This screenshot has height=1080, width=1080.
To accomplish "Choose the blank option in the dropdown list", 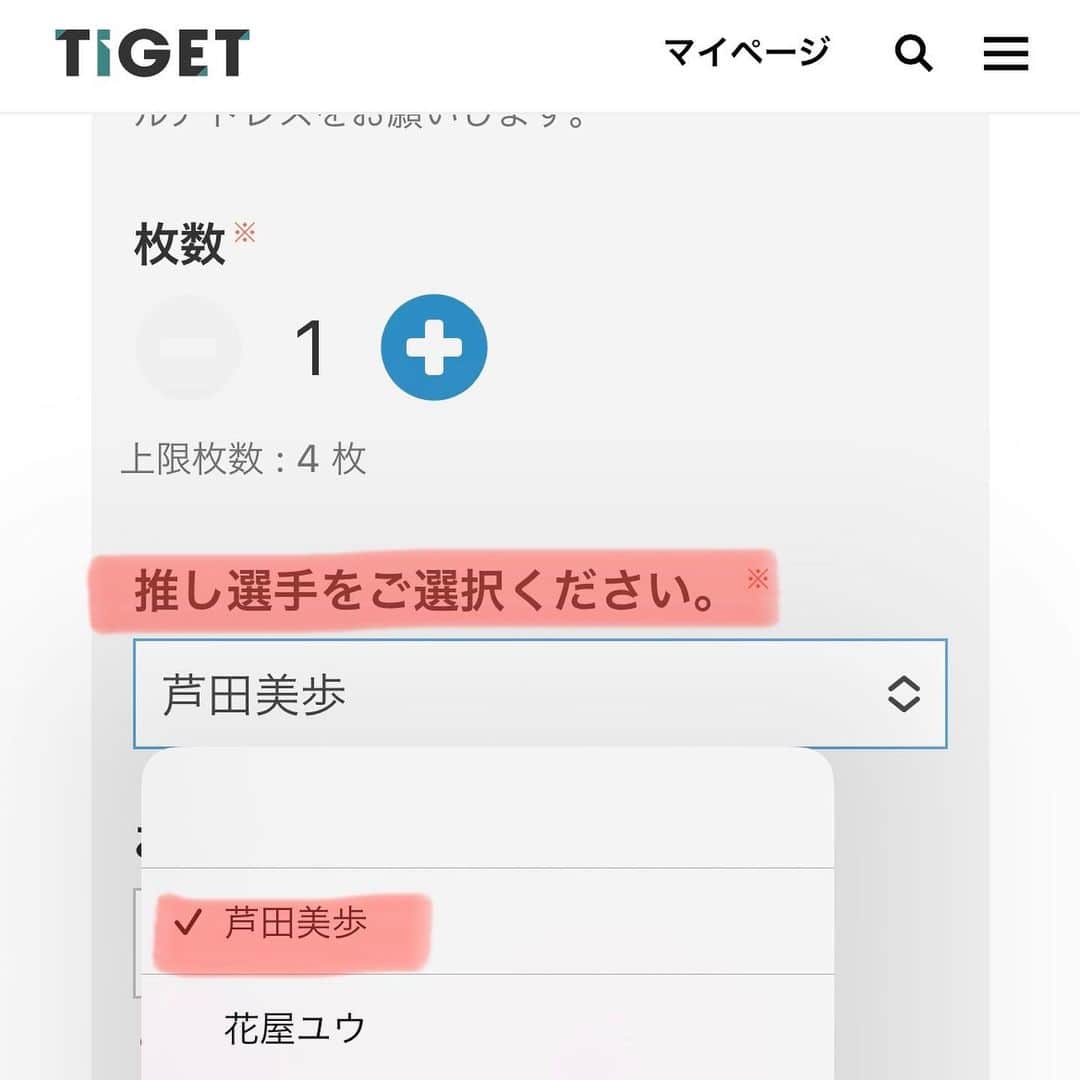I will tap(488, 816).
